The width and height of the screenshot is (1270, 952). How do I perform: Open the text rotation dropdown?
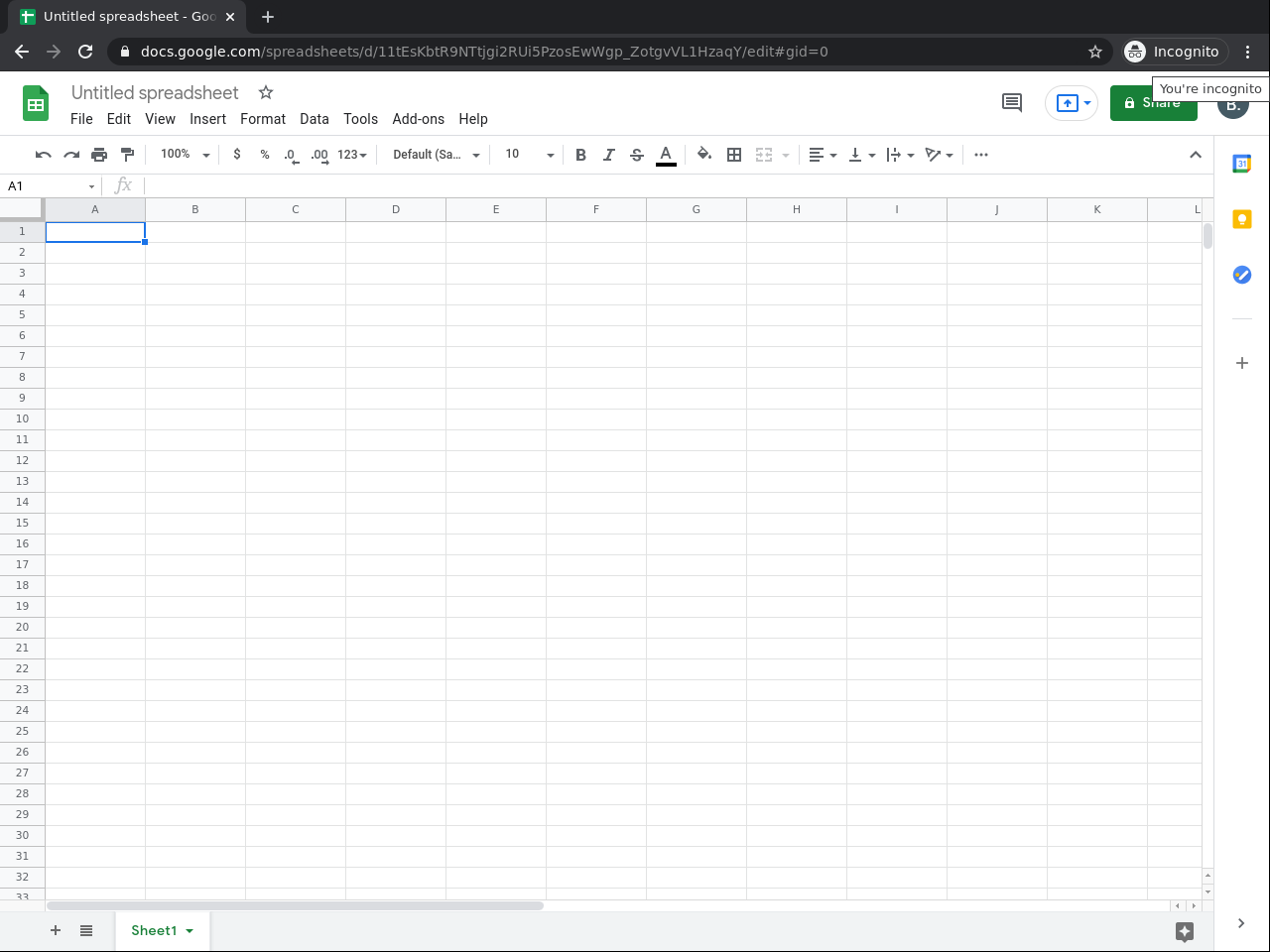click(x=939, y=155)
